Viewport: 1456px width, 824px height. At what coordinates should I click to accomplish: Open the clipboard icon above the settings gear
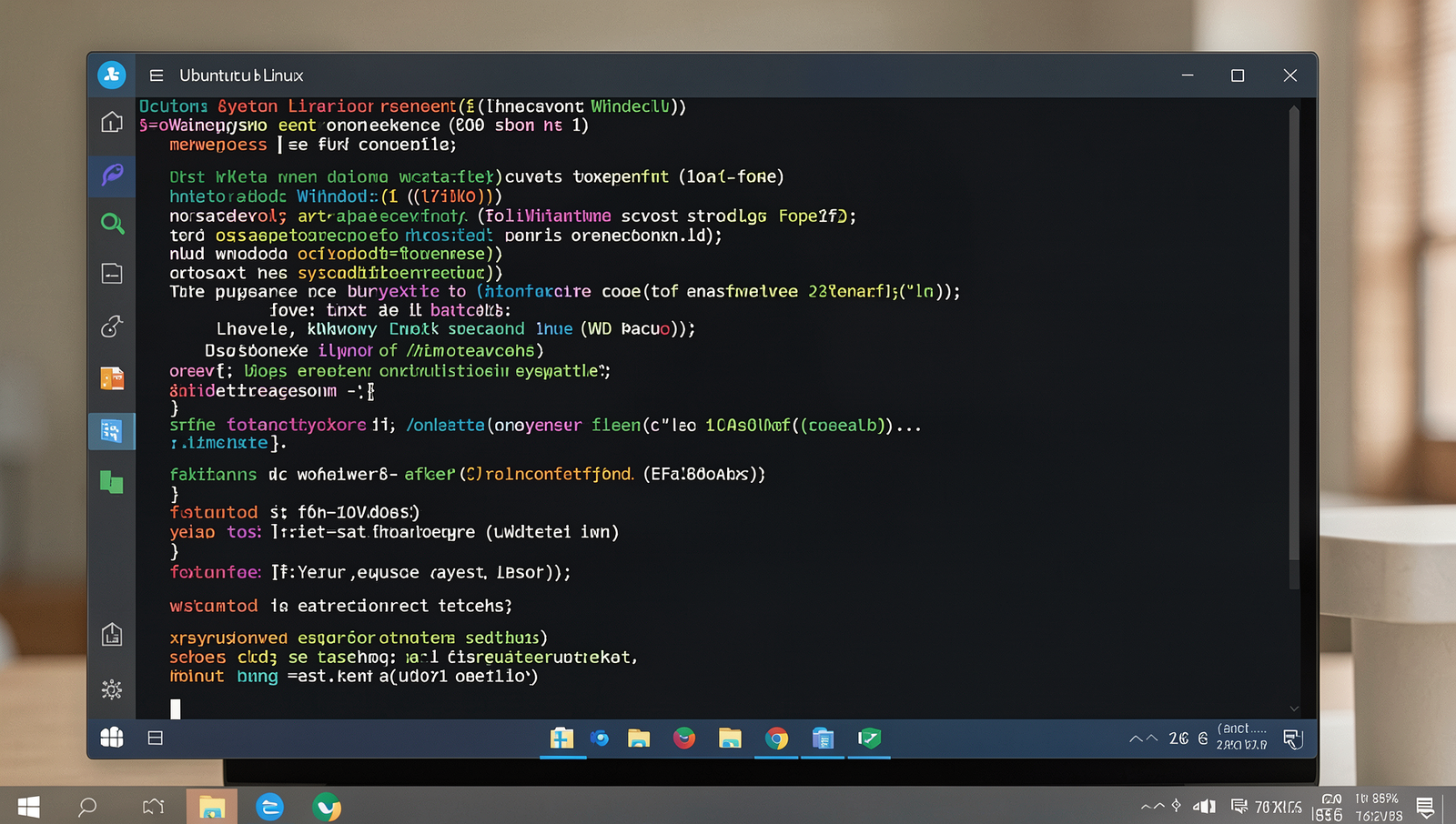[112, 634]
